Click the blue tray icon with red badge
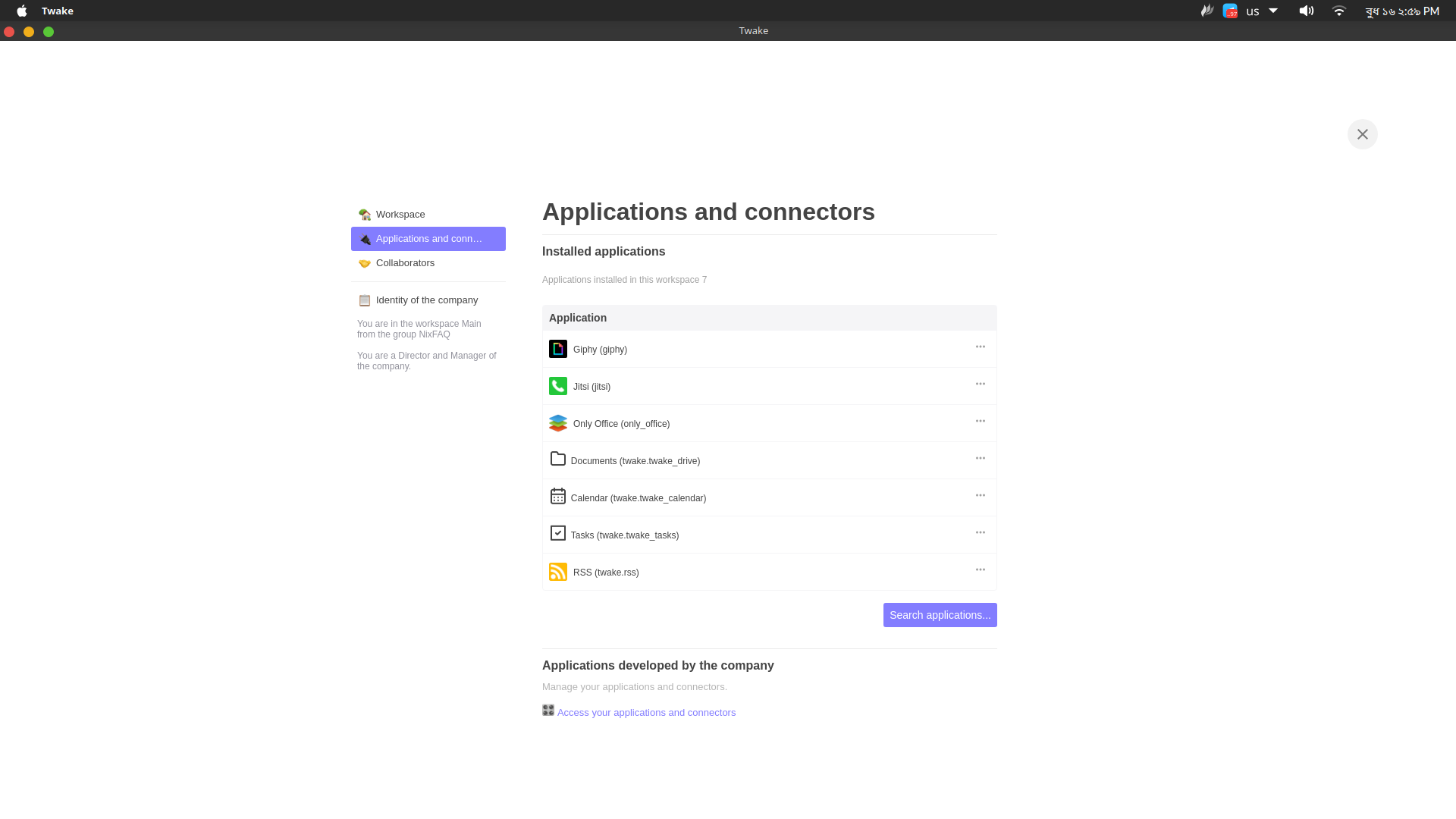The height and width of the screenshot is (819, 1456). coord(1230,11)
